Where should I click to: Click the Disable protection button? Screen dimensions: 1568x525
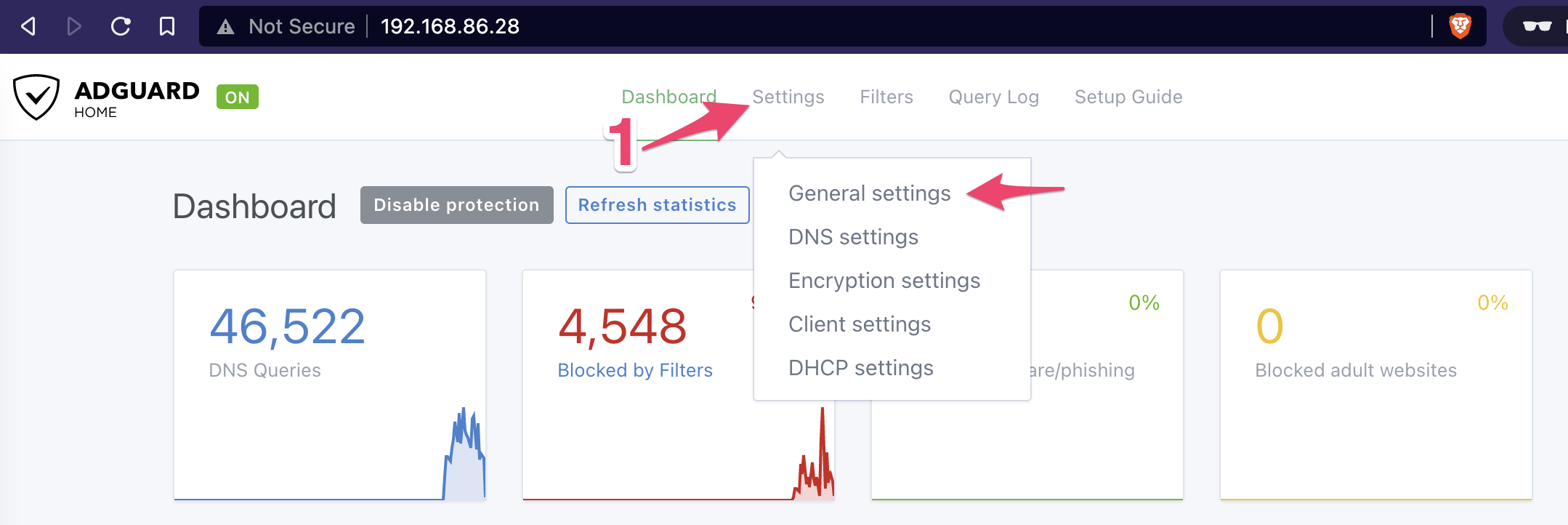pyautogui.click(x=457, y=205)
